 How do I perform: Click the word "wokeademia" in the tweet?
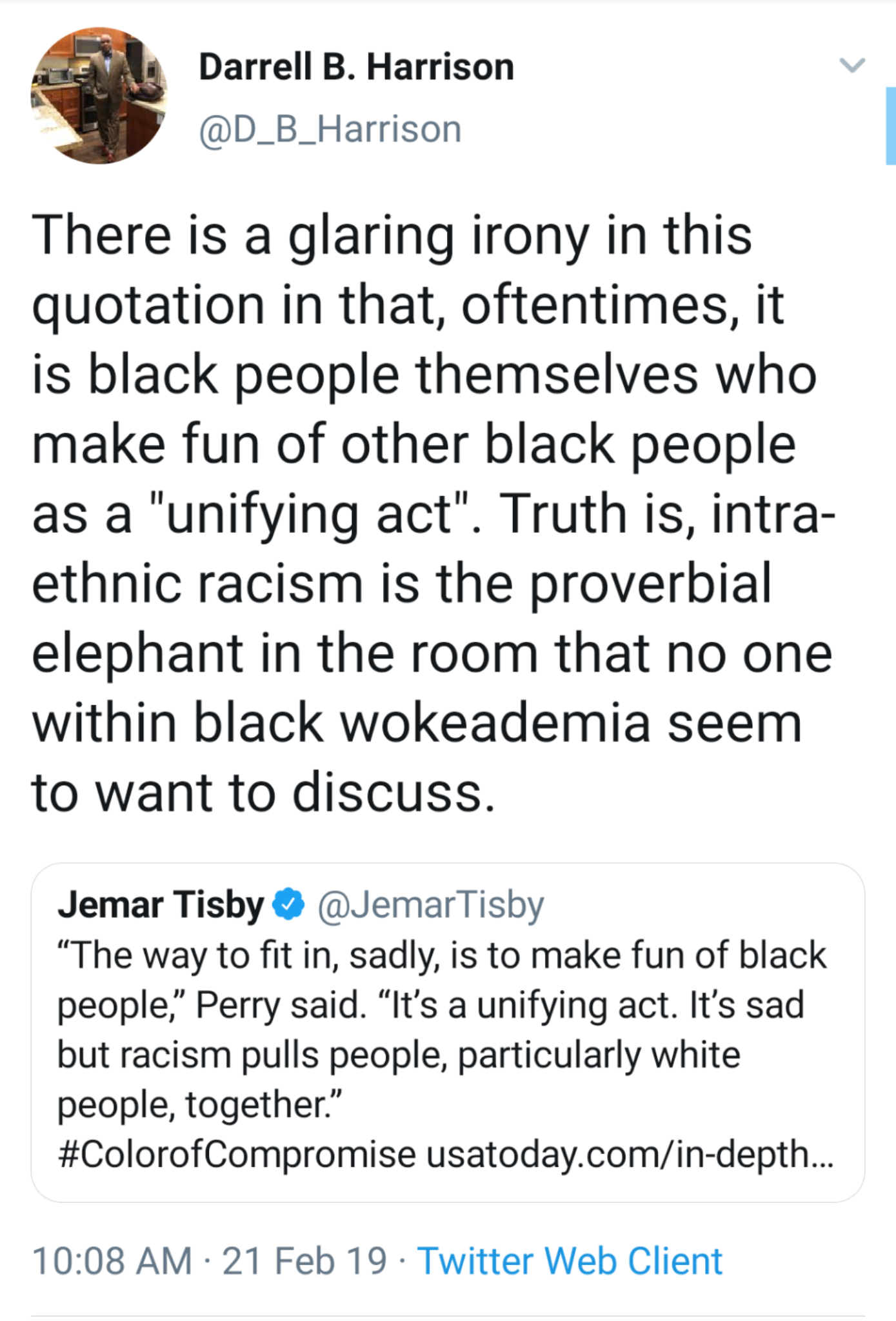[494, 722]
